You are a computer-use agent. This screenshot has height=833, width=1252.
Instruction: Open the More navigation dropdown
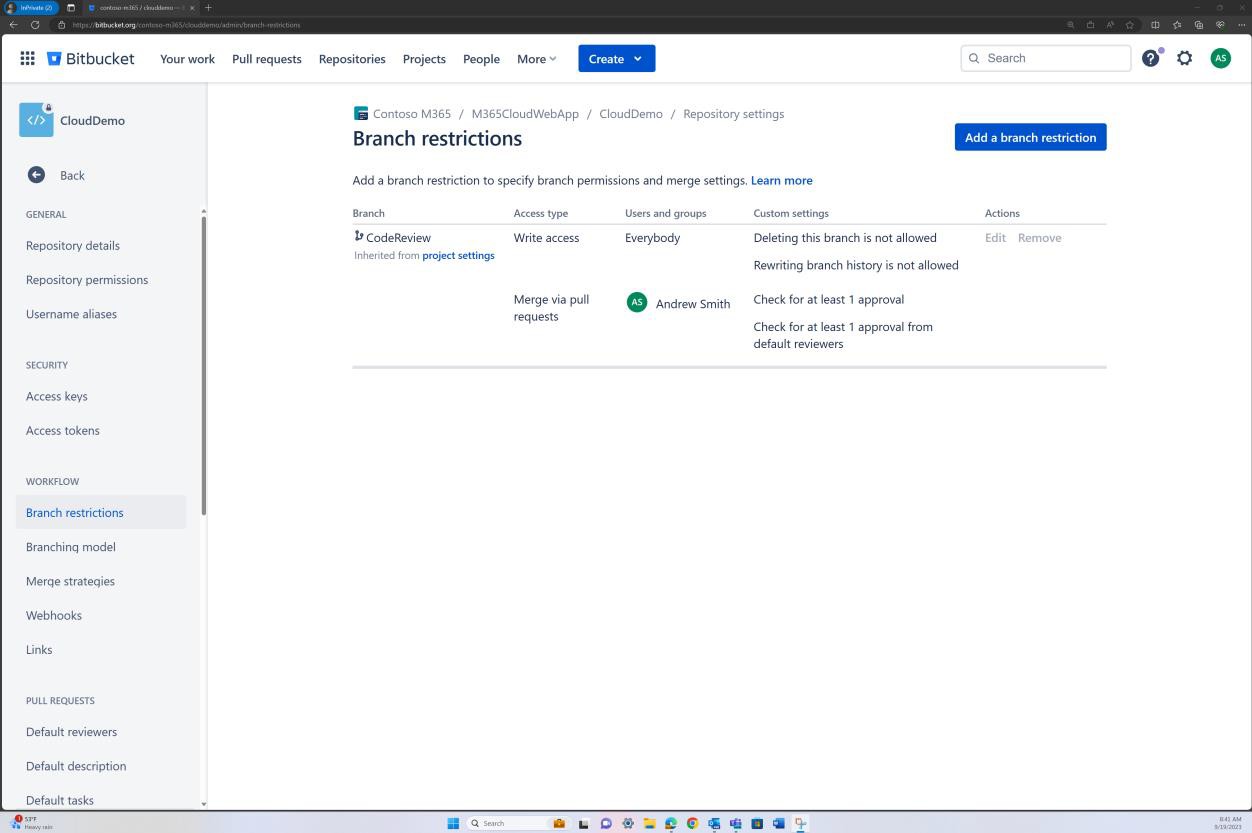[x=536, y=58]
